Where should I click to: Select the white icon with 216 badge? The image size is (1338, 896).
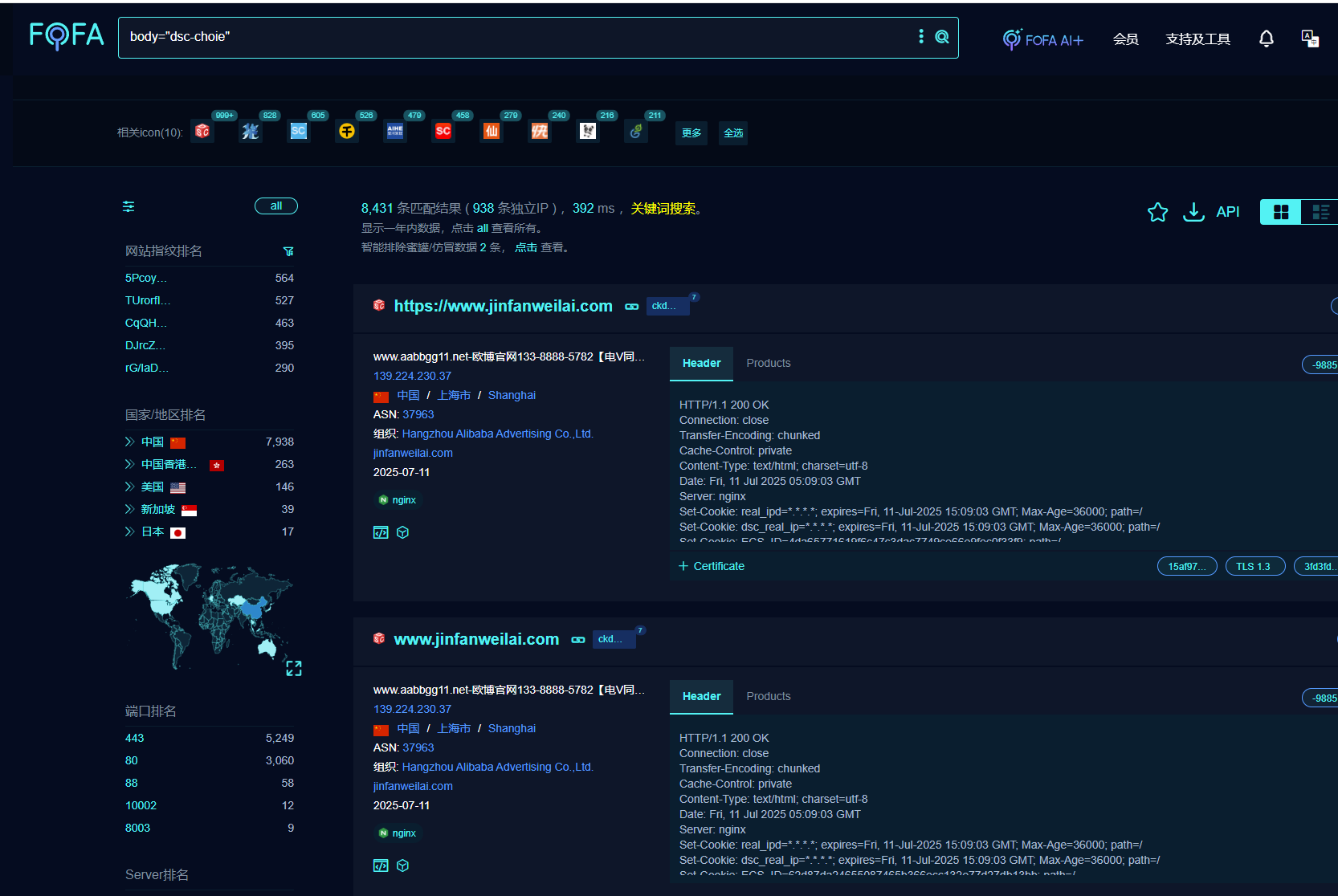588,131
